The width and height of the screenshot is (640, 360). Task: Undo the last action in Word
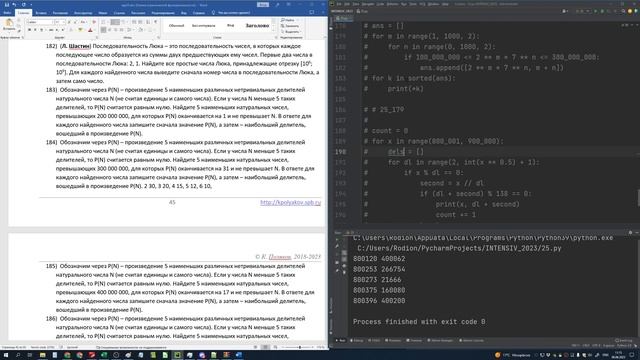click(15, 4)
